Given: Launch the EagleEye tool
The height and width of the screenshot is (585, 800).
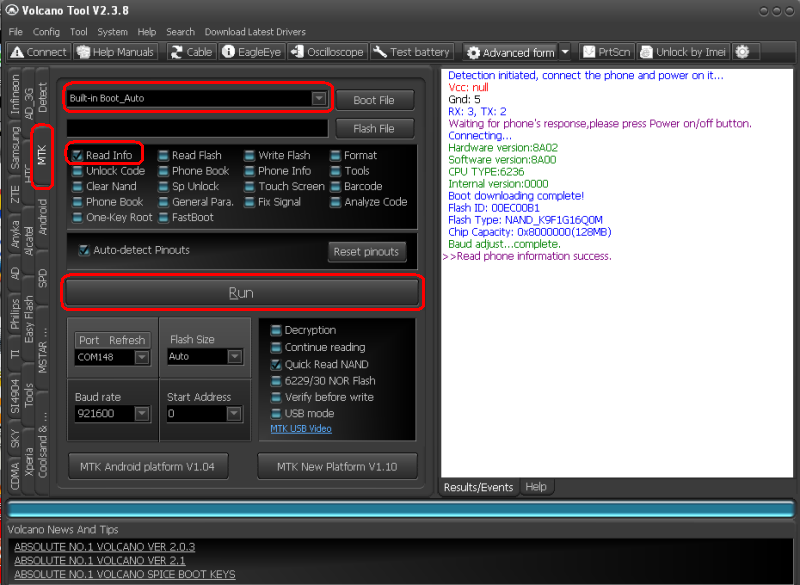Looking at the screenshot, I should coord(230,52).
